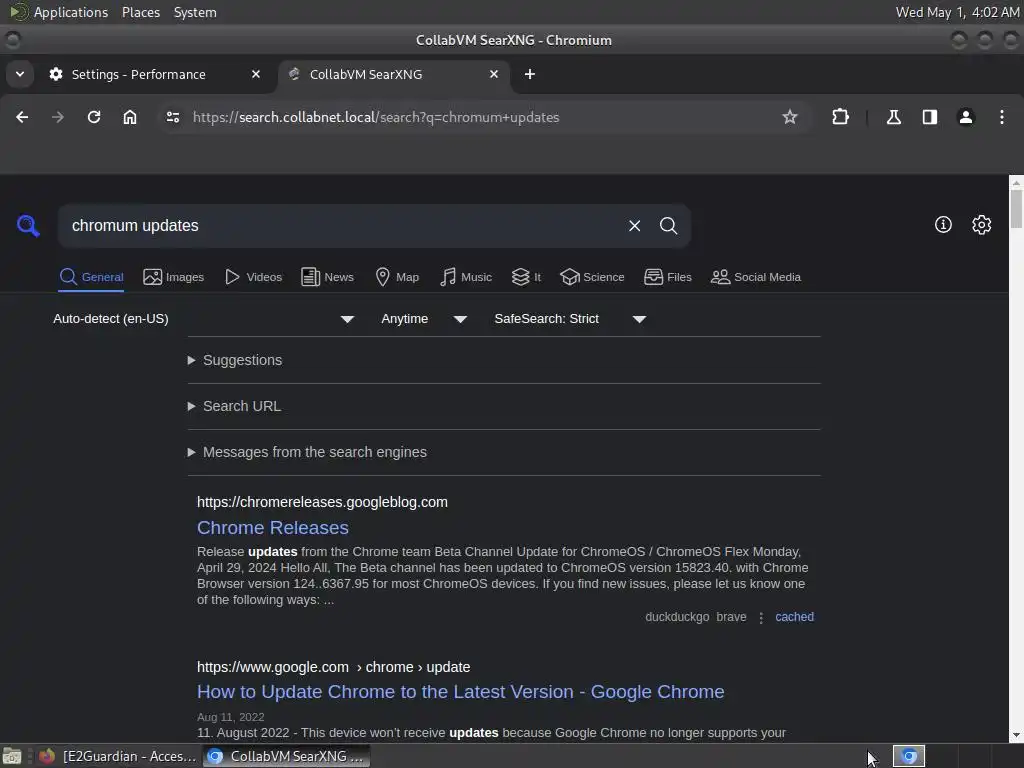Reload the current page
1024x768 pixels.
pos(94,117)
